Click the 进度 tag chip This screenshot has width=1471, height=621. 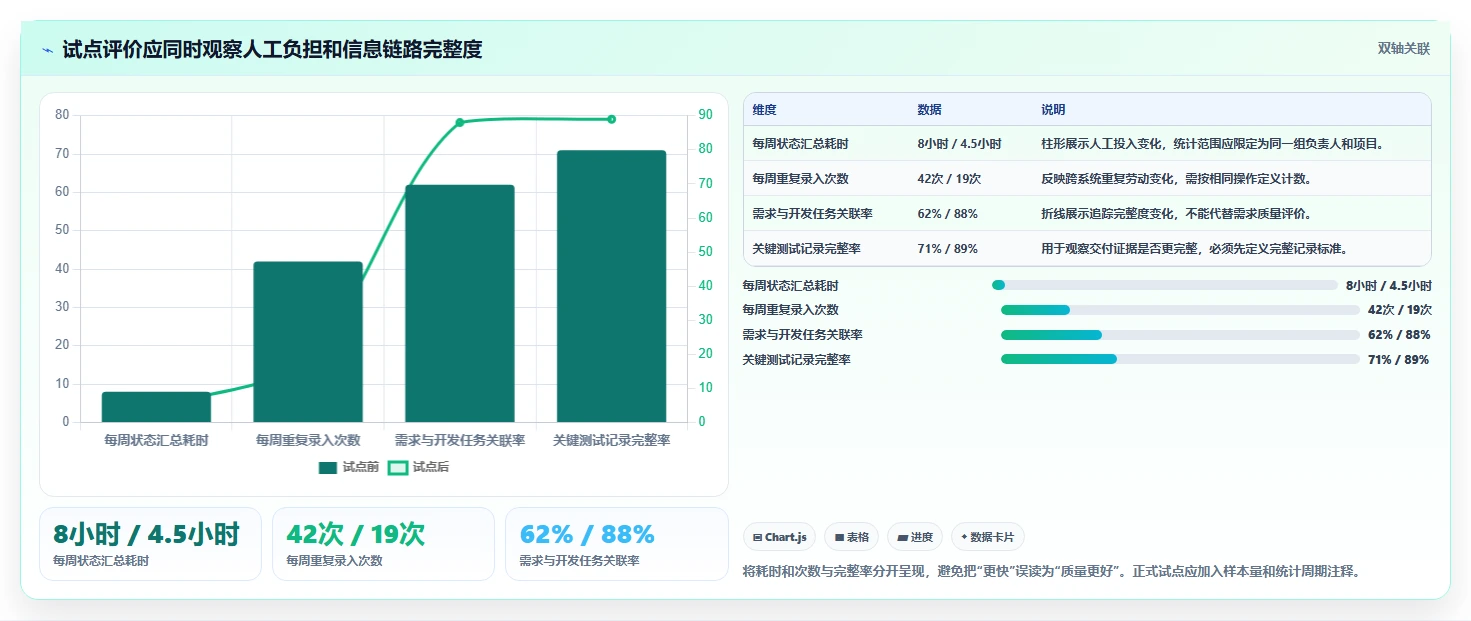click(916, 537)
